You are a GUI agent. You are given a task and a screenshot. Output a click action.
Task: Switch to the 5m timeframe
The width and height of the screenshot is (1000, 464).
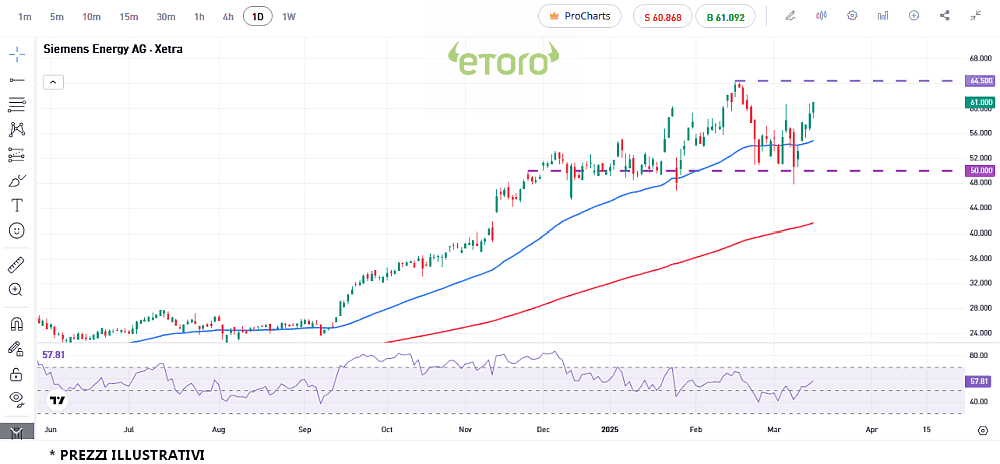click(x=57, y=17)
